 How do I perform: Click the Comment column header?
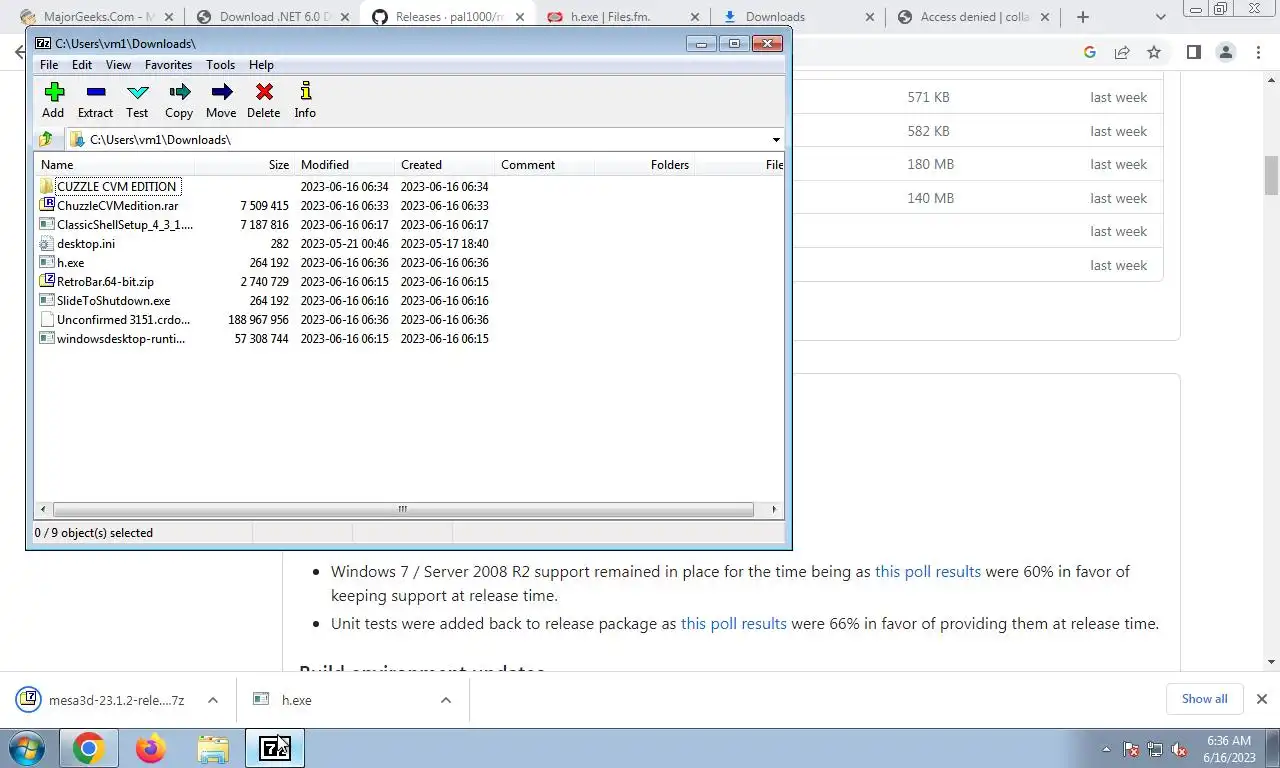tap(544, 165)
